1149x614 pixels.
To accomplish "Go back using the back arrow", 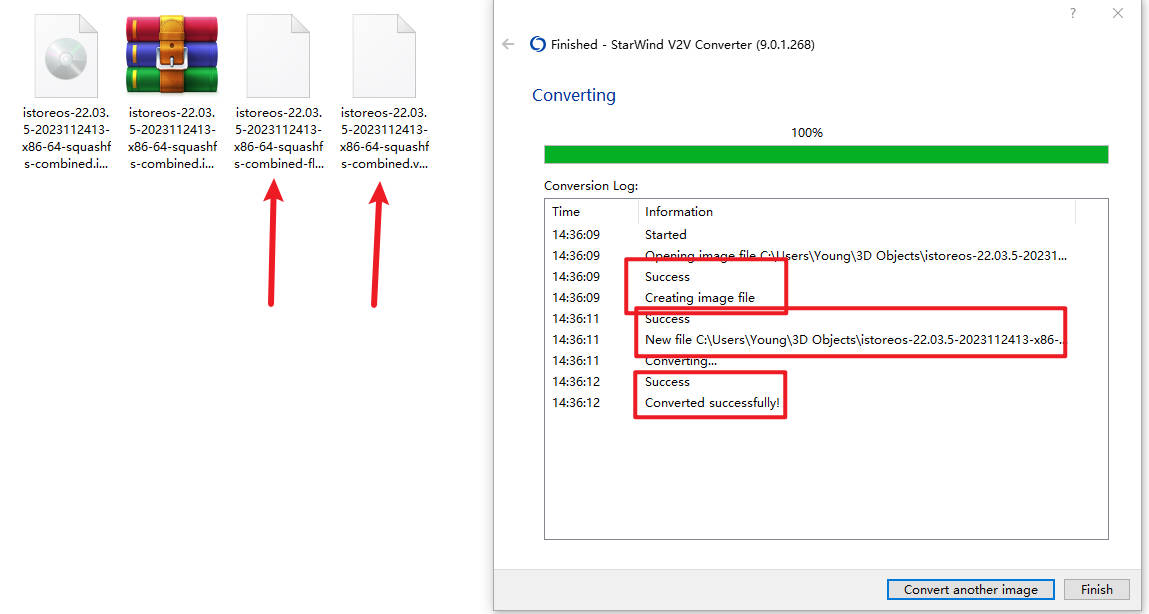I will (508, 45).
